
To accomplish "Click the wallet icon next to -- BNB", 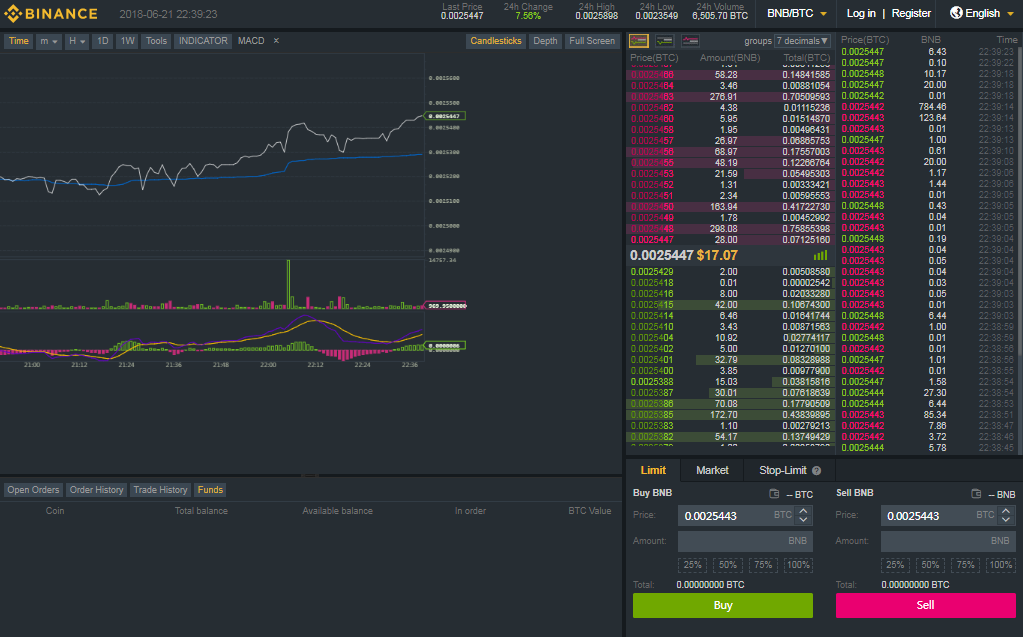I will pos(977,494).
